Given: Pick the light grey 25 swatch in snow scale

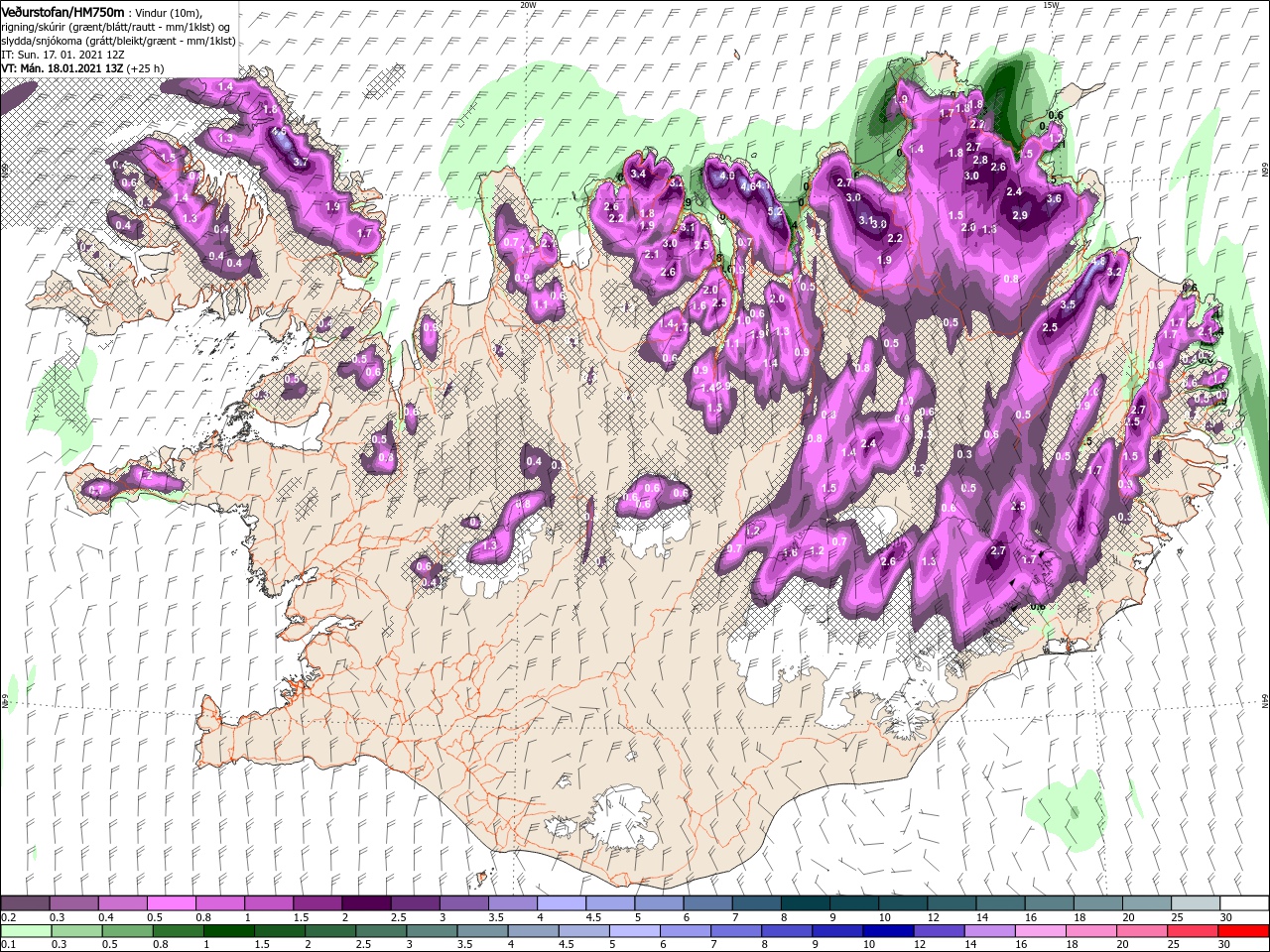Looking at the screenshot, I should (1195, 903).
